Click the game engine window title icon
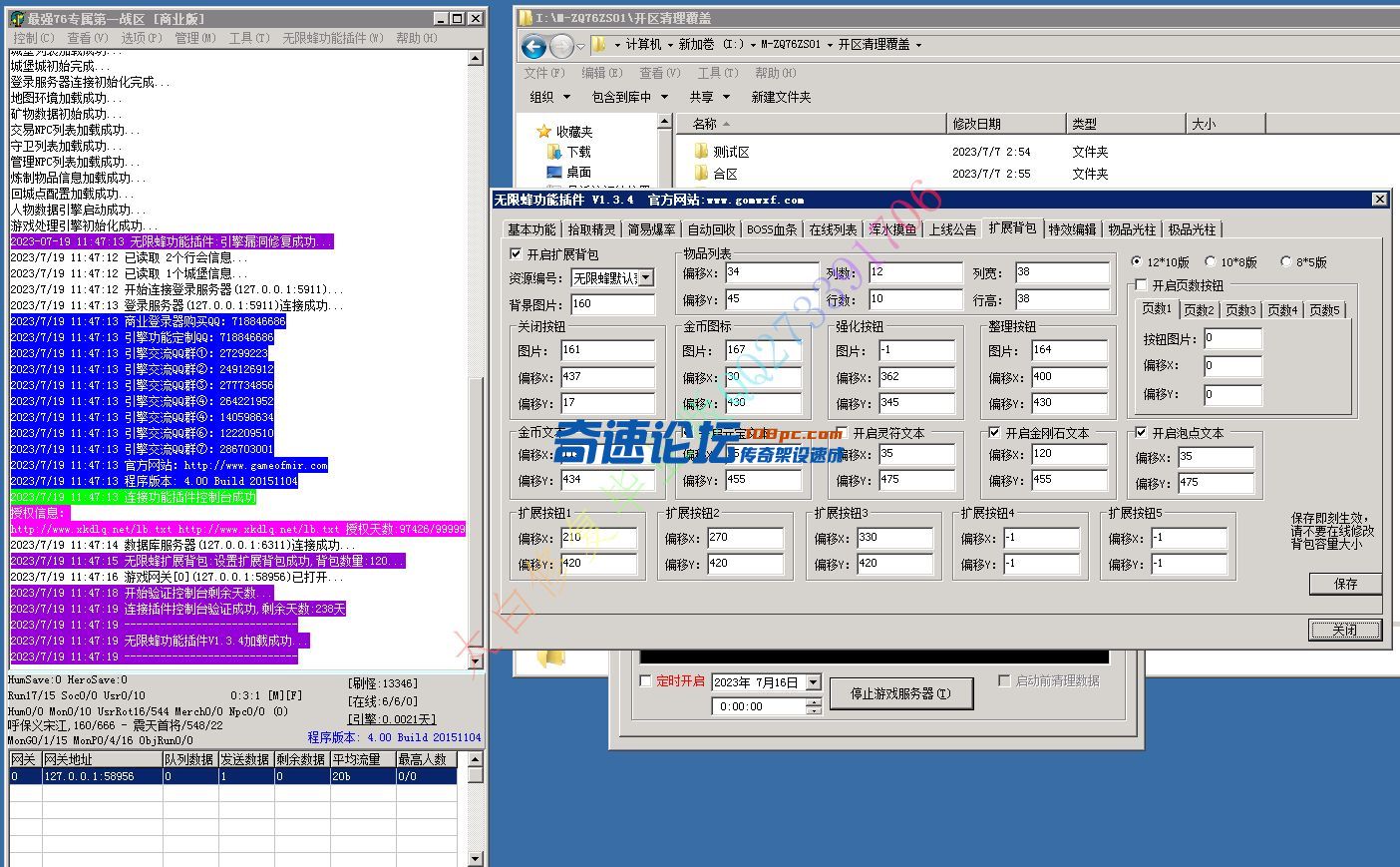The height and width of the screenshot is (867, 1400). tap(16, 18)
